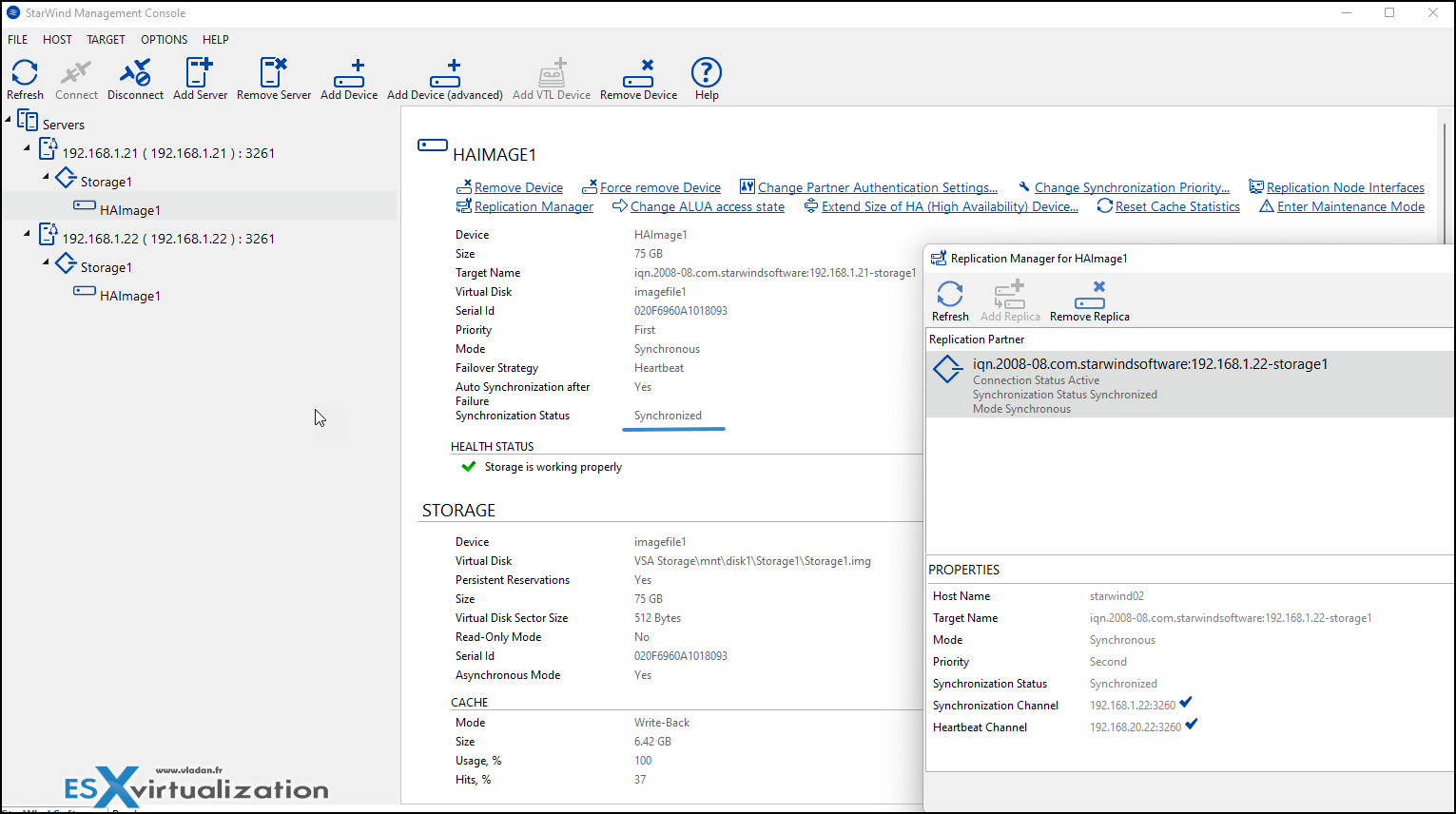Click the Add Device (advanced) icon

(445, 73)
